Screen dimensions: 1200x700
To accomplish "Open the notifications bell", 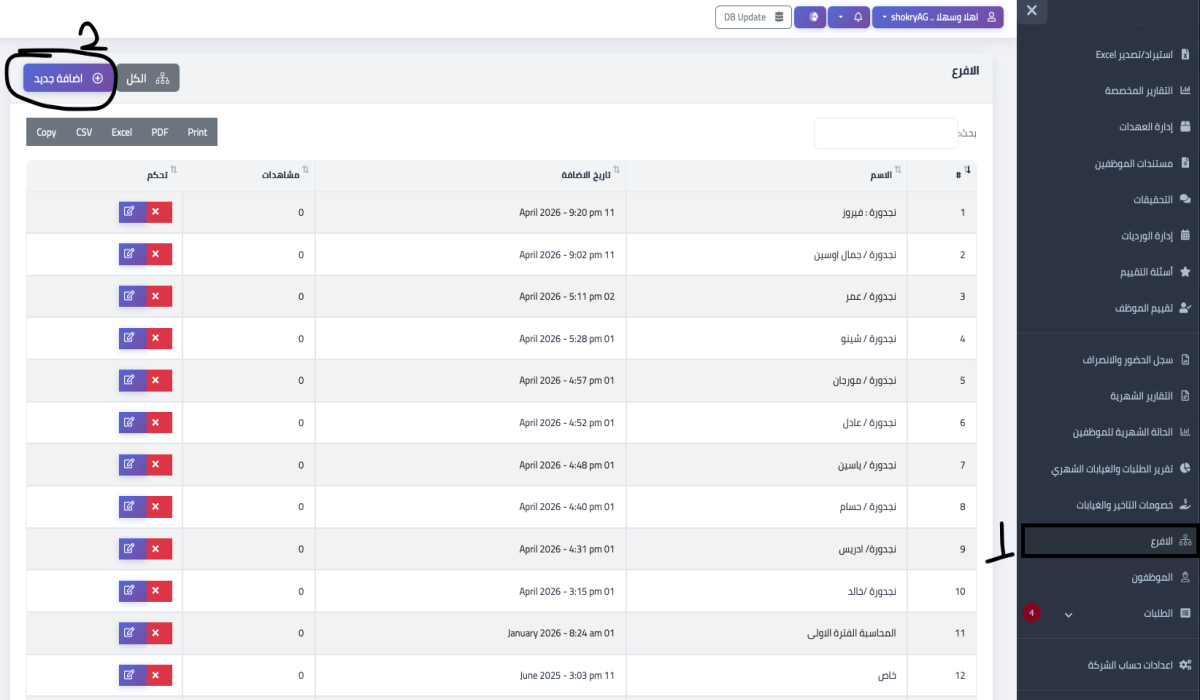I will point(856,17).
